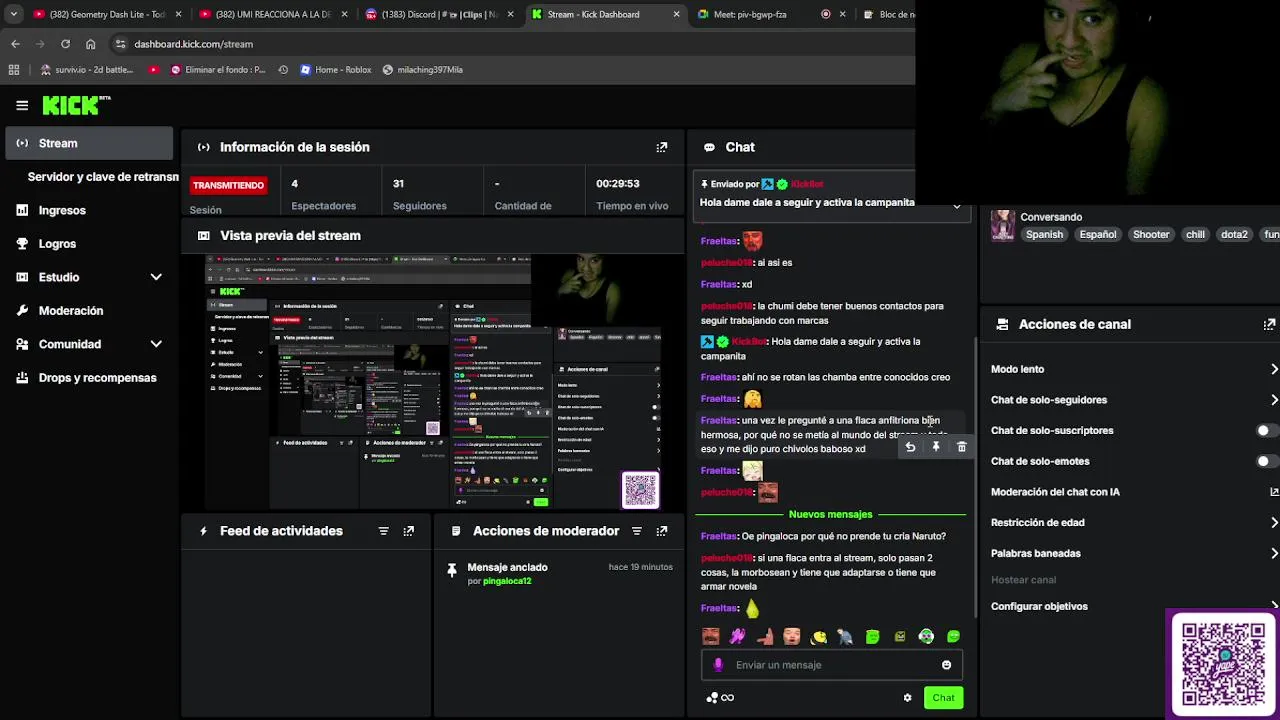Image resolution: width=1280 pixels, height=720 pixels.
Task: Open the browser home page
Action: (90, 44)
